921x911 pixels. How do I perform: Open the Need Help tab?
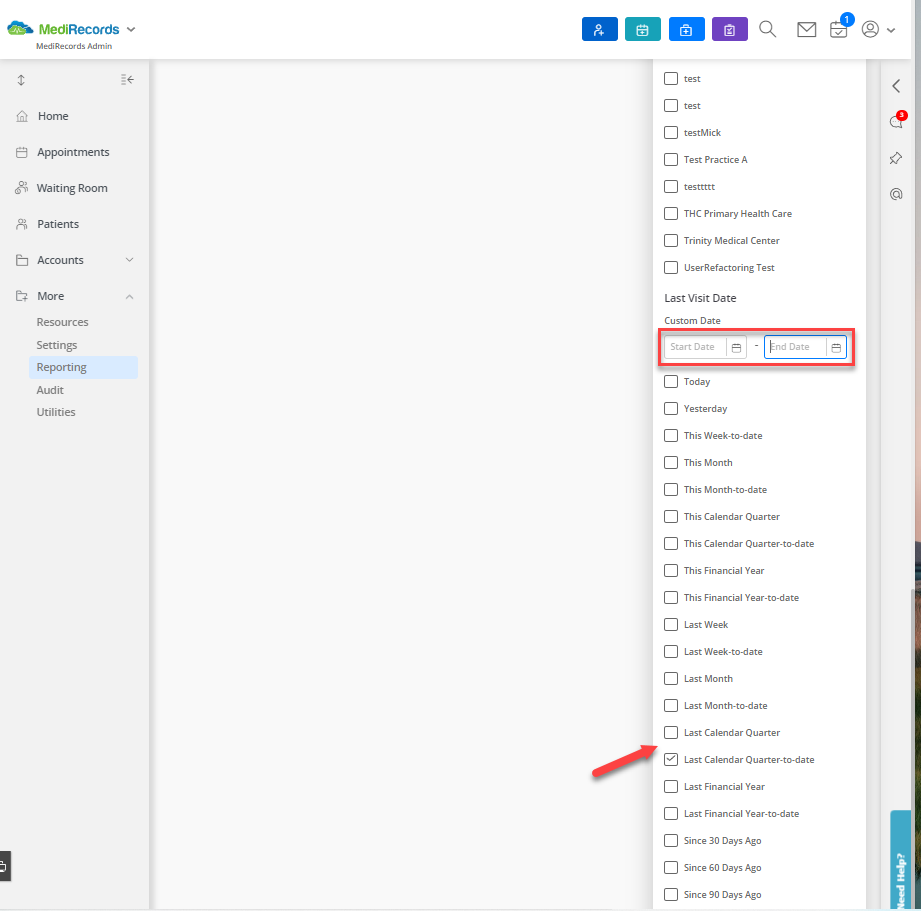click(900, 860)
